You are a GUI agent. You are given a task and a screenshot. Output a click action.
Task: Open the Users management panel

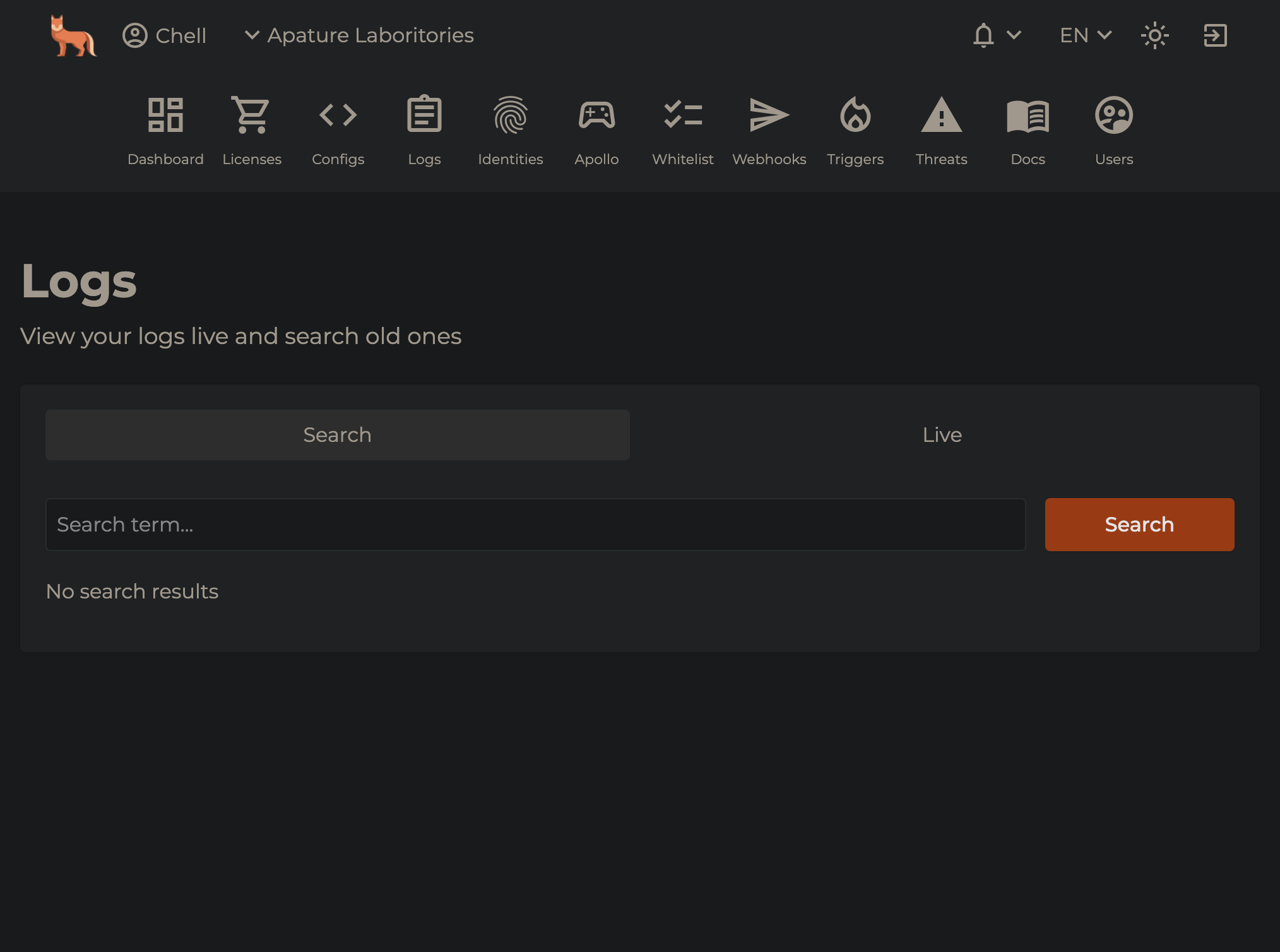[x=1115, y=131]
